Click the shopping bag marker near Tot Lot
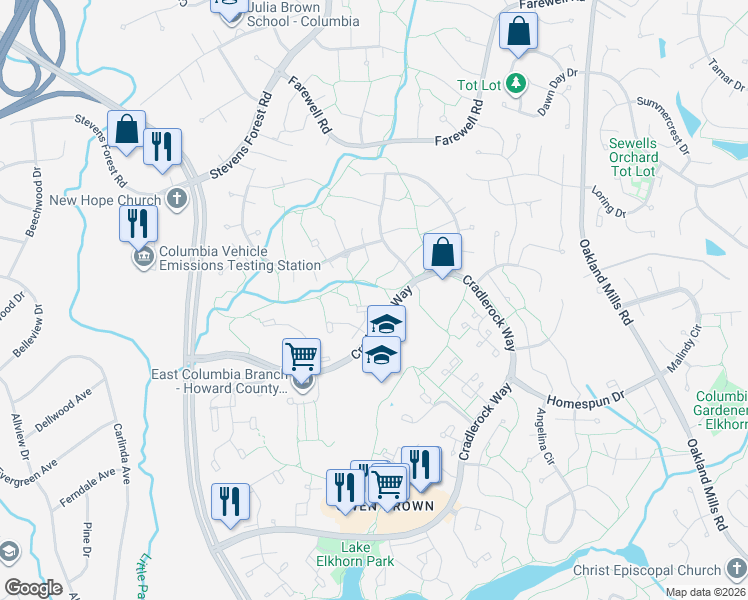The height and width of the screenshot is (600, 748). coord(518,32)
